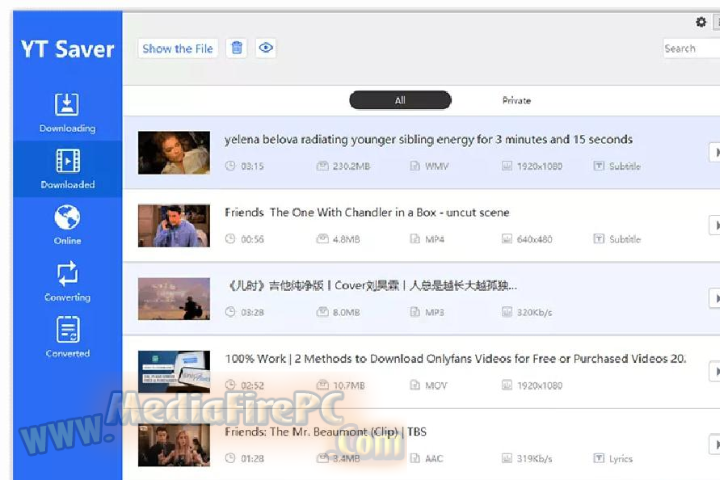Click duration 03:28
Screen dimensions: 720x480
(x=252, y=312)
